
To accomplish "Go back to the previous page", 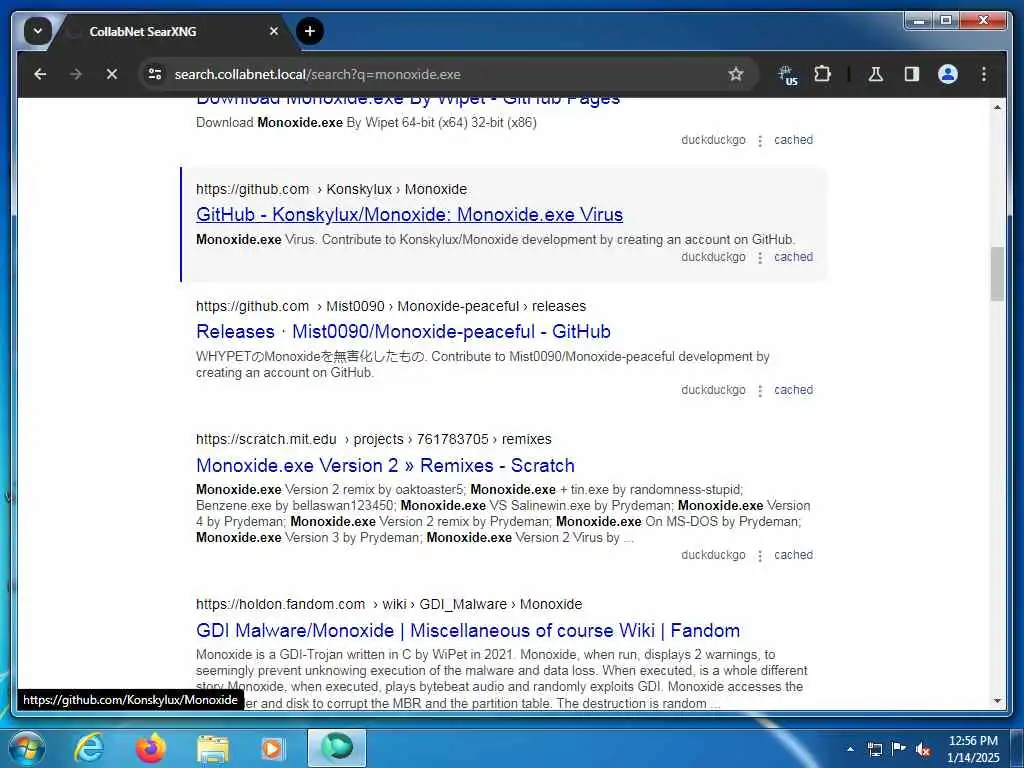I will coord(40,74).
